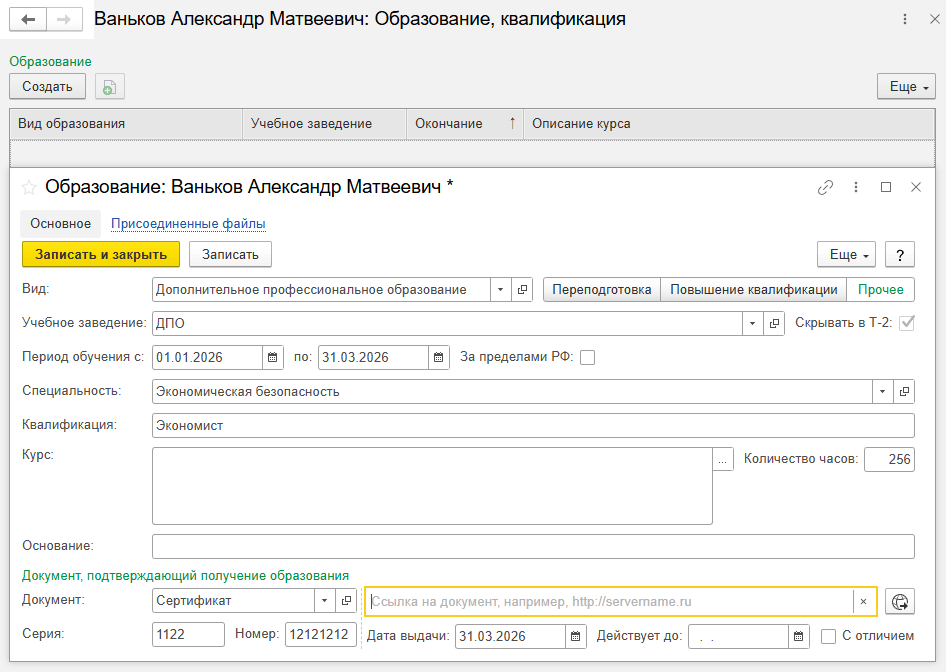The width and height of the screenshot is (946, 672).
Task: Click into the Квалификация text field
Action: [533, 426]
